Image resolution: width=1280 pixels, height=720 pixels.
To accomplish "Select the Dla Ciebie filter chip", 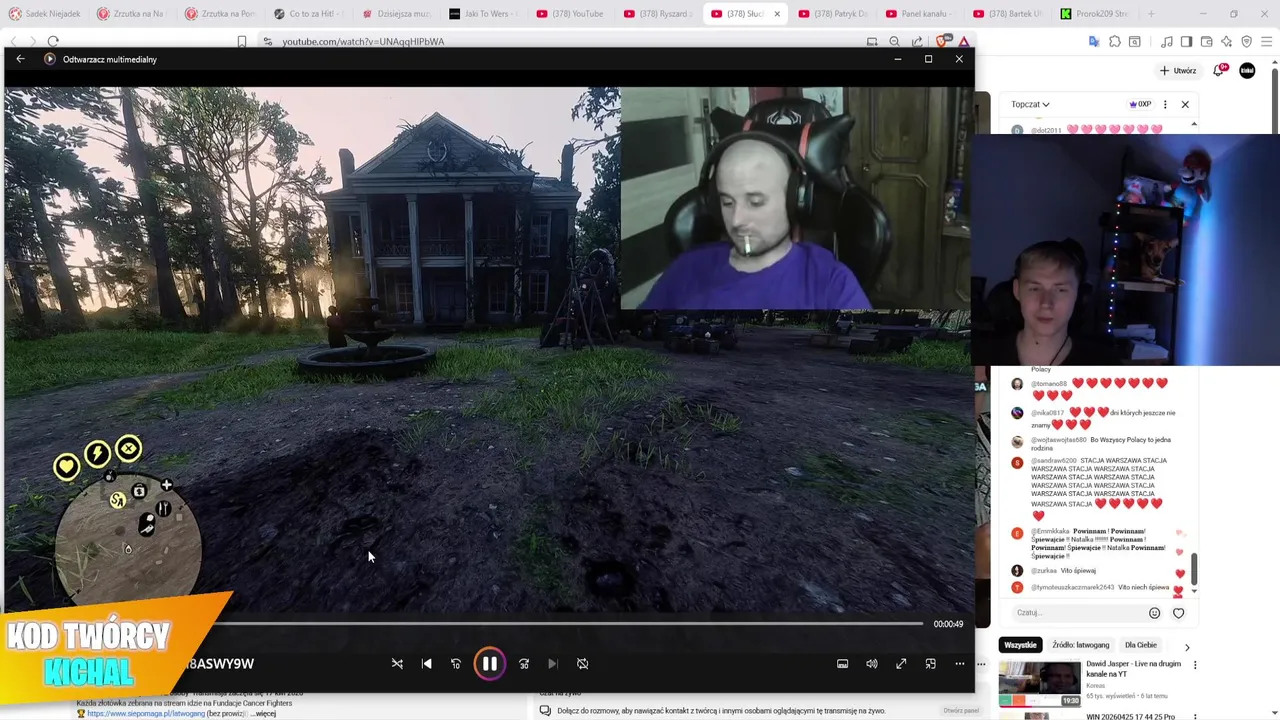I will pyautogui.click(x=1141, y=645).
